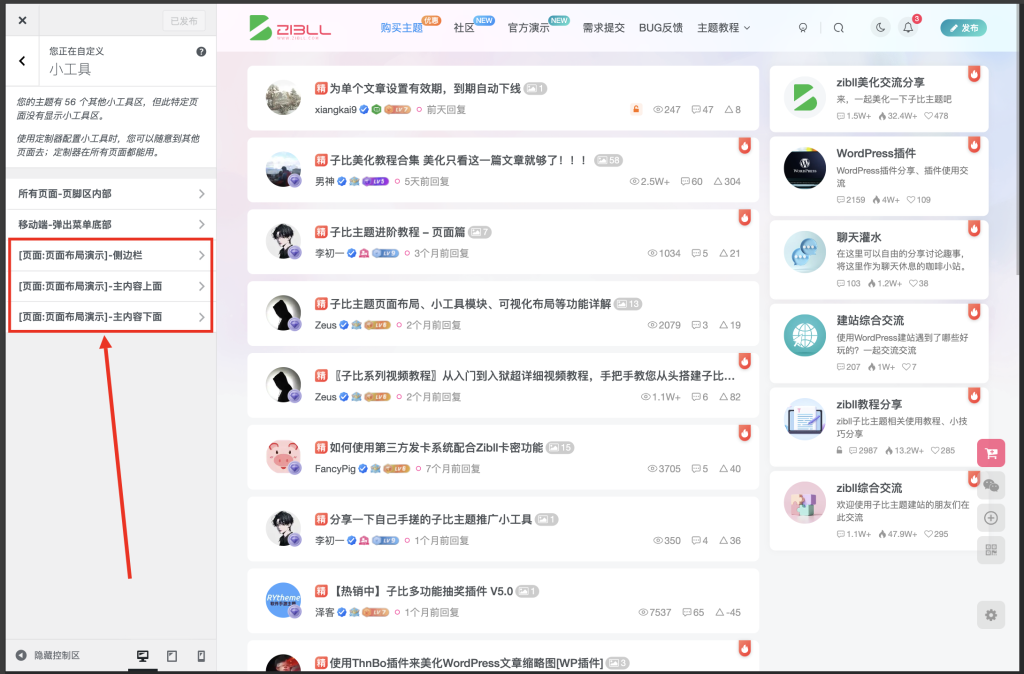Image resolution: width=1024 pixels, height=674 pixels.
Task: Close the customizer with the X icon
Action: point(23,20)
